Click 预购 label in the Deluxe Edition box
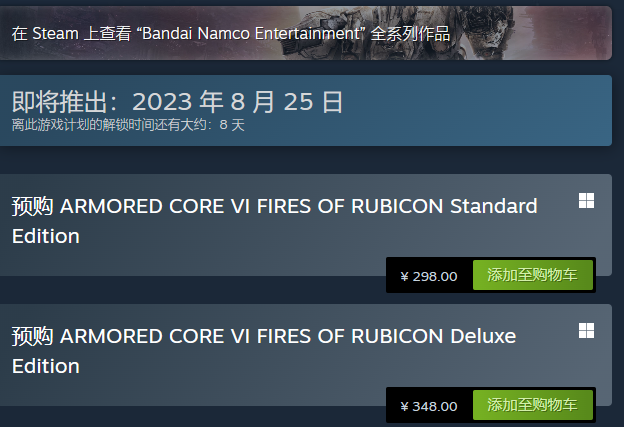This screenshot has height=427, width=624. coord(32,336)
